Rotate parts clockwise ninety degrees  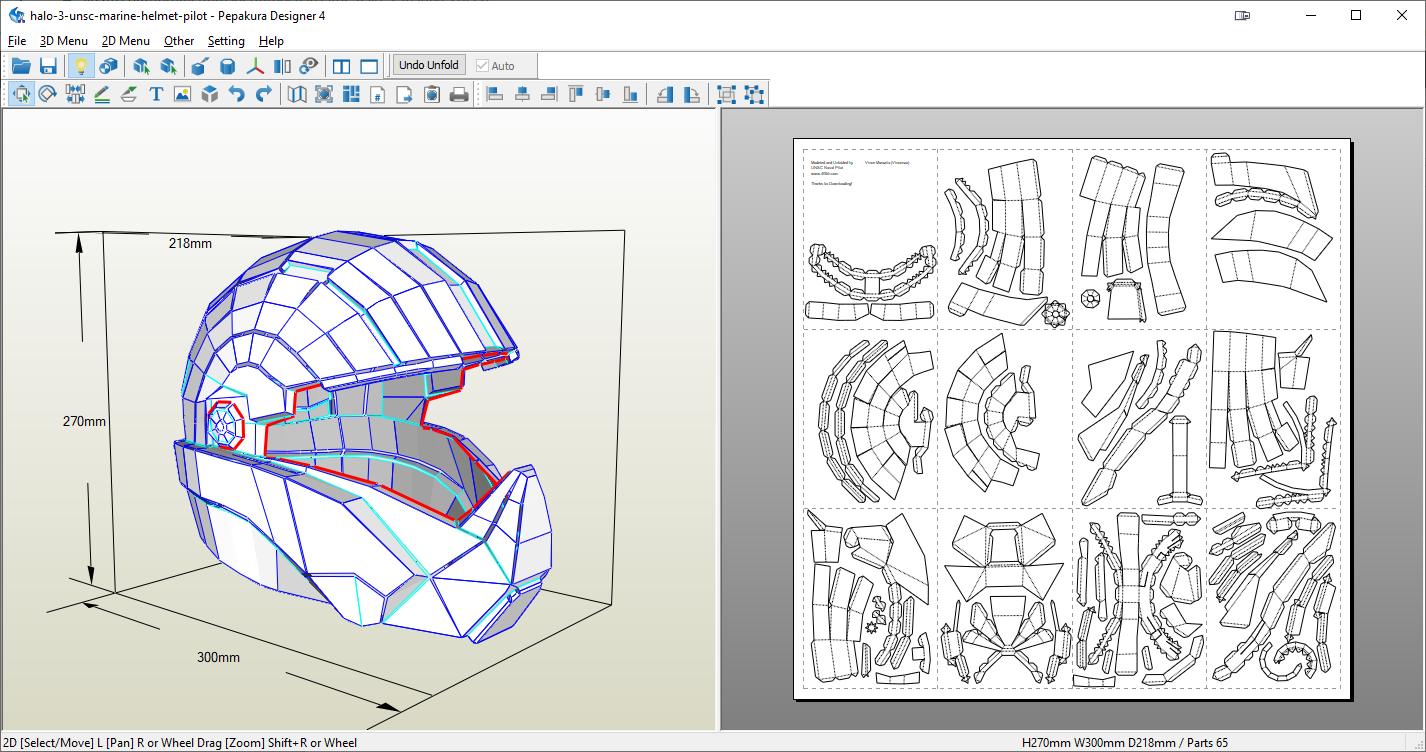pyautogui.click(x=692, y=94)
